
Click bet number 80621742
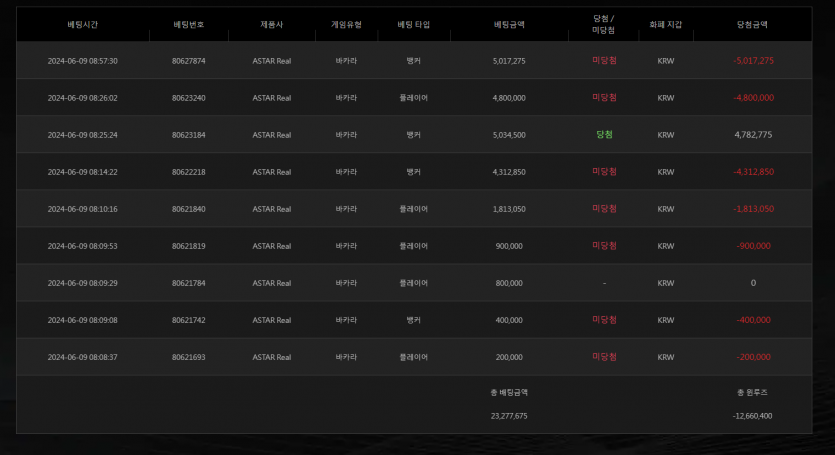pyautogui.click(x=189, y=320)
